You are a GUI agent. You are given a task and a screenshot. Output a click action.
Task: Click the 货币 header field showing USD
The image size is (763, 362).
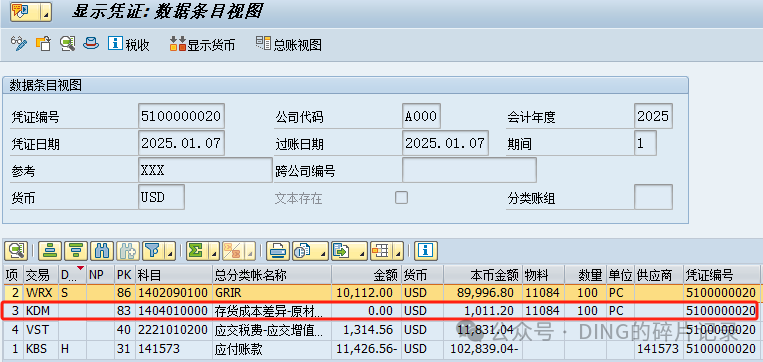162,197
